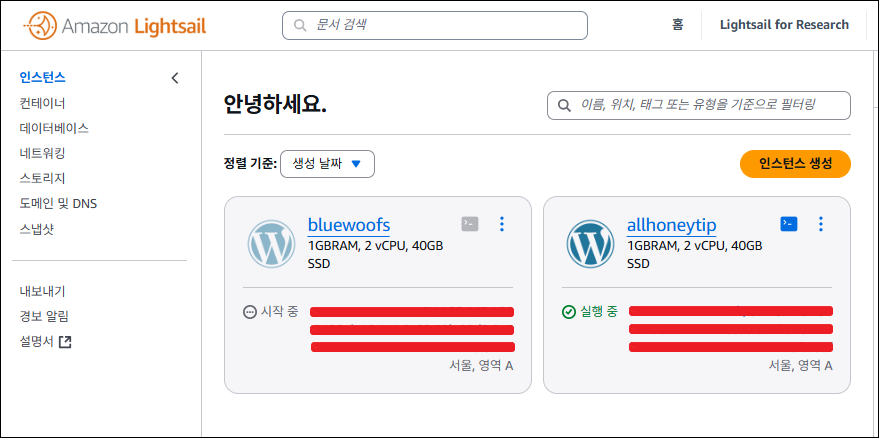
Task: Click the Amazon Lightsail logo
Action: [x=114, y=26]
